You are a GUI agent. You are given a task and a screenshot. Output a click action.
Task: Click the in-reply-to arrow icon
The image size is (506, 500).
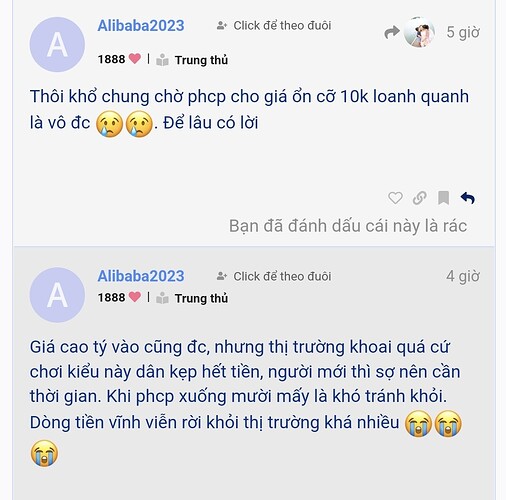(x=392, y=32)
